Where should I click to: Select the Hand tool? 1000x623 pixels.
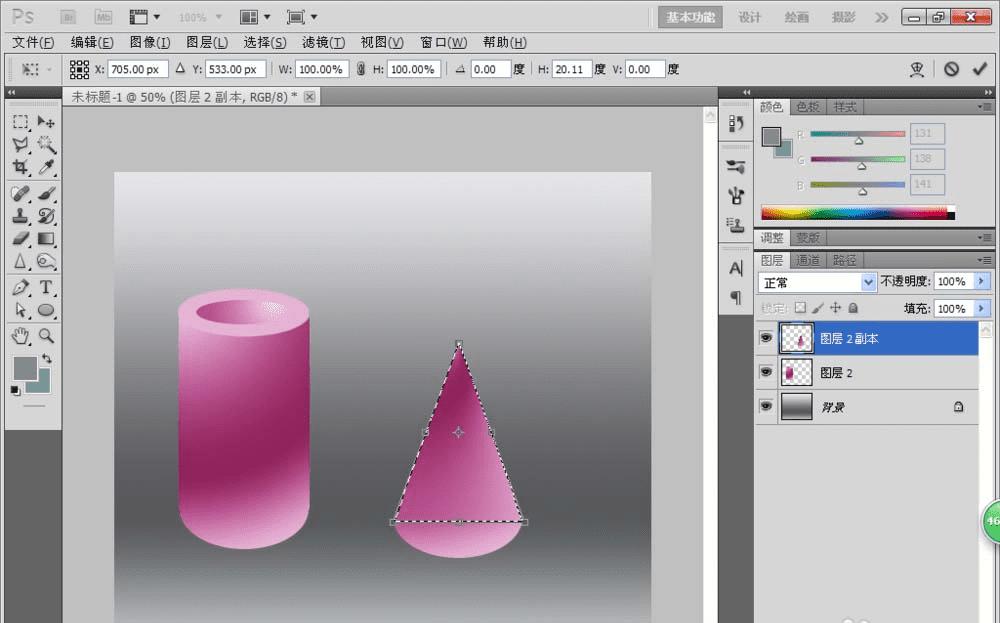pos(20,335)
